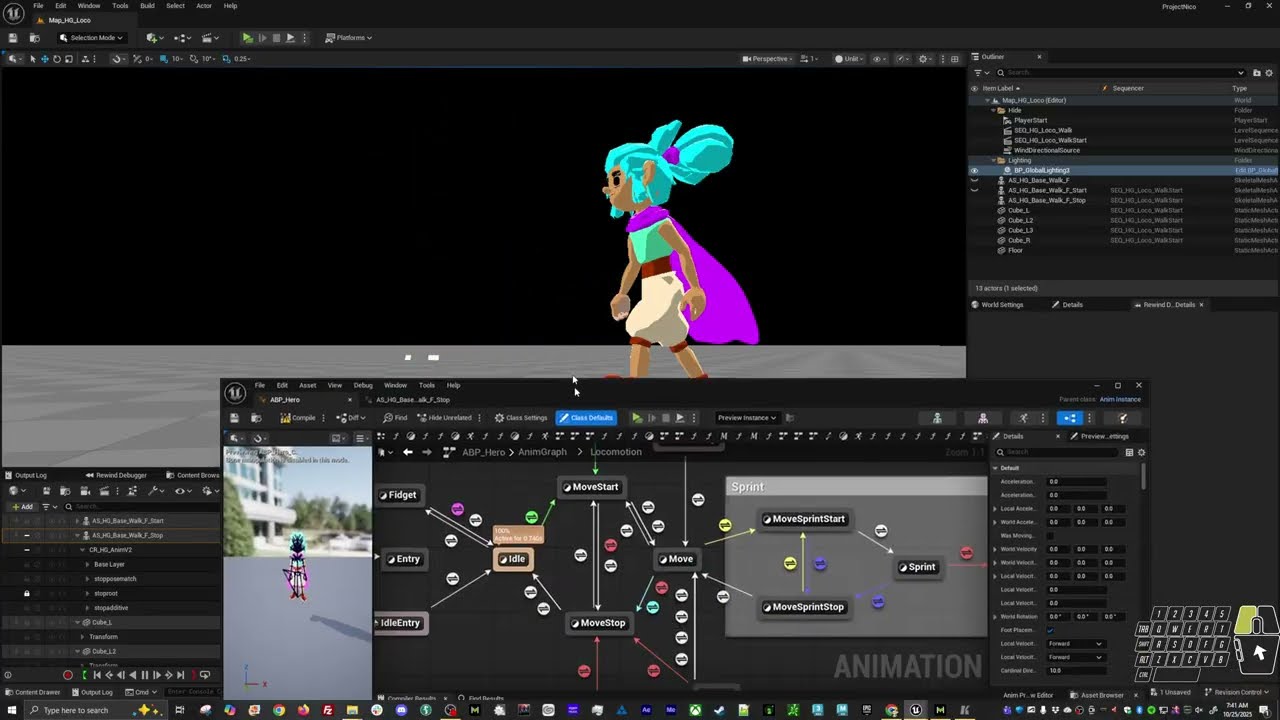The image size is (1280, 720).
Task: Switch to Rewind Debugger tab
Action: (116, 475)
